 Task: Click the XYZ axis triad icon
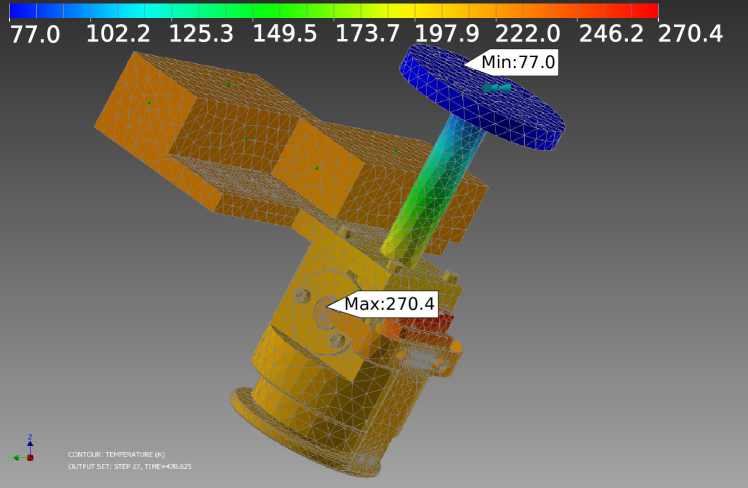(22, 449)
